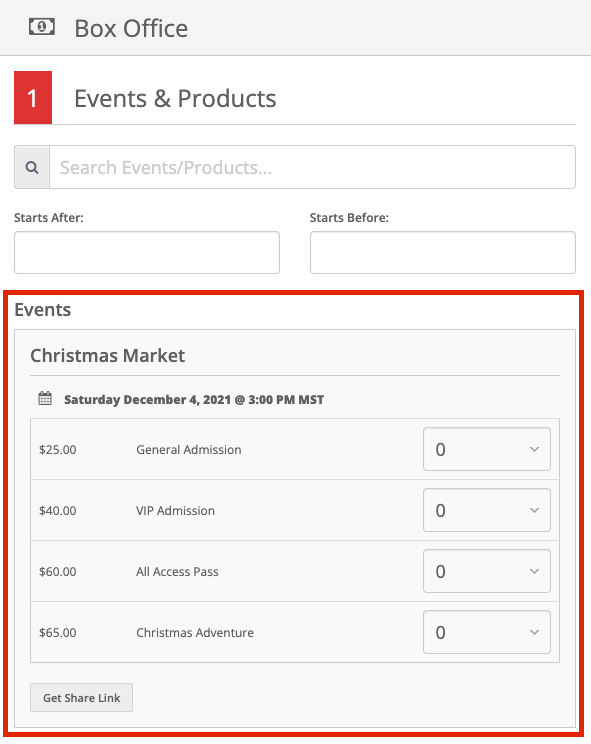This screenshot has height=744, width=591.
Task: Click the Get Share Link button
Action: (x=82, y=698)
